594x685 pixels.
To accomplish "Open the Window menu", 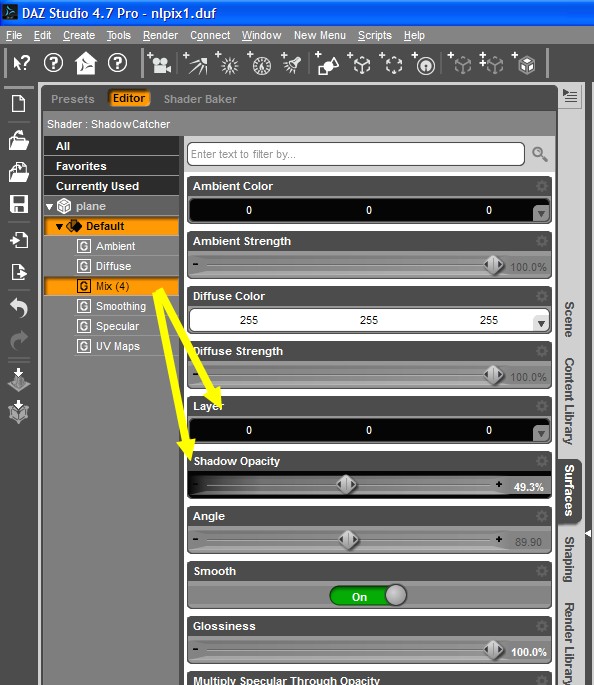I will 262,35.
